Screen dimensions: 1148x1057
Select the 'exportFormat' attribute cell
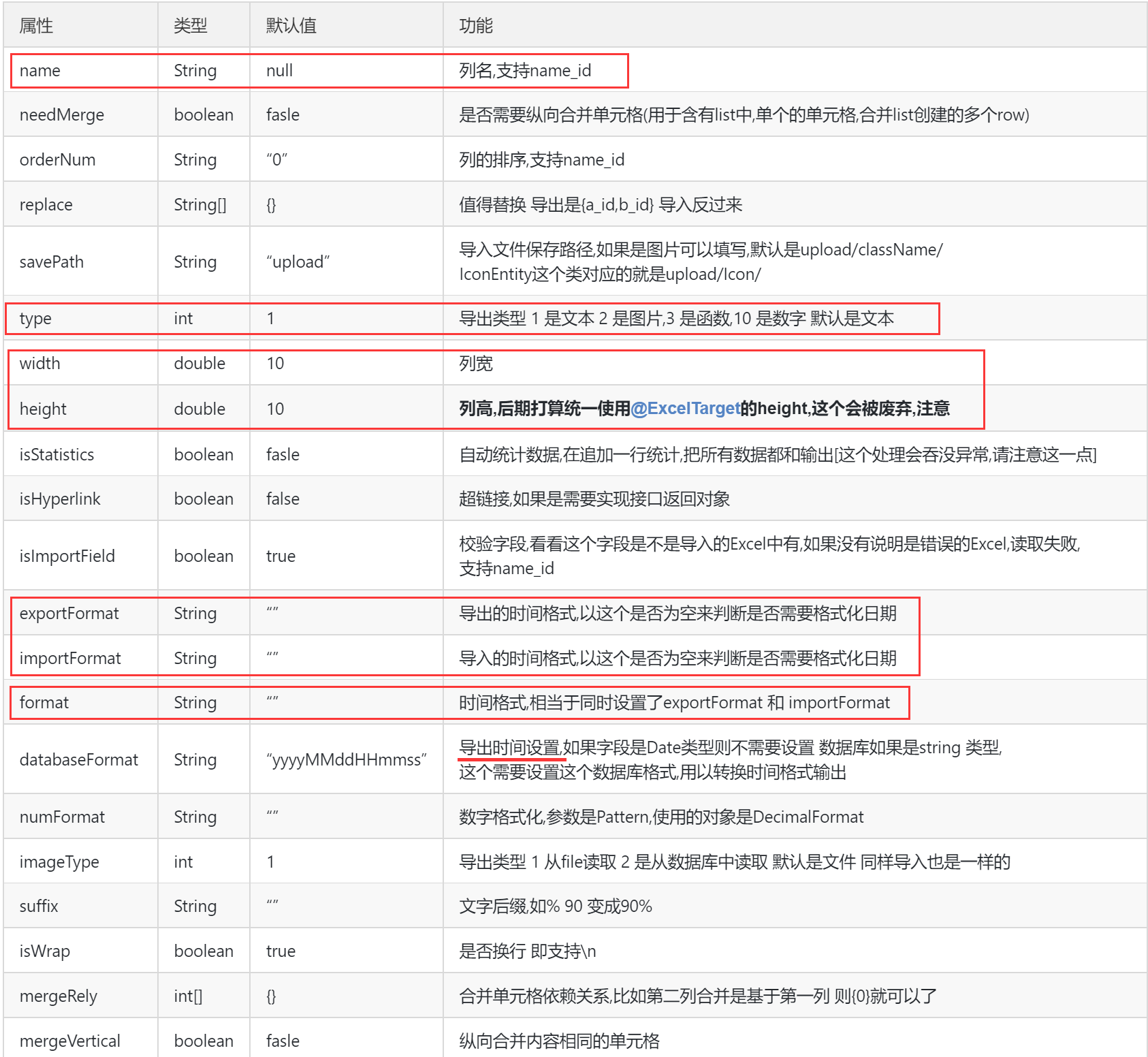80,613
